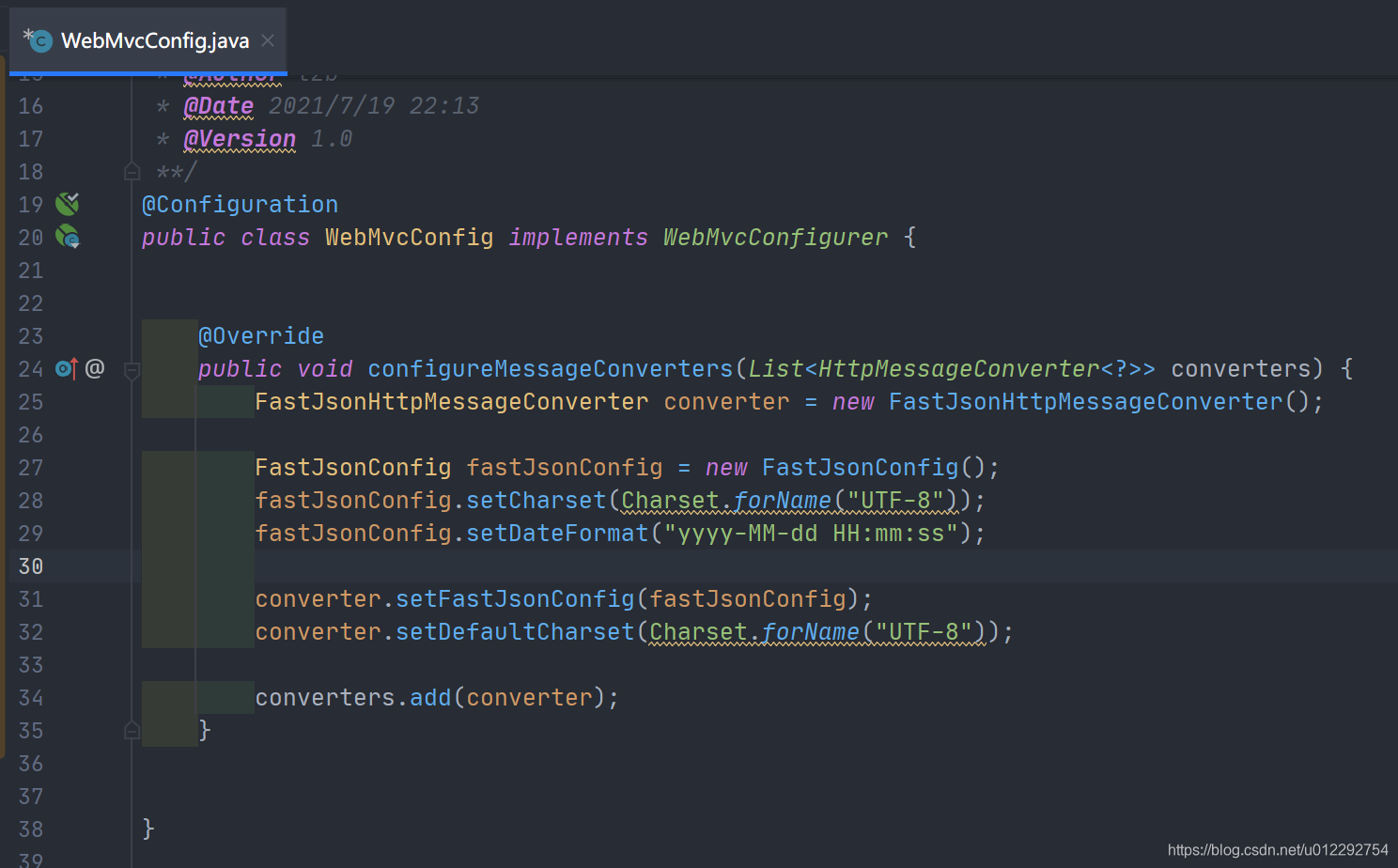Click the fold end marker on line 35
Image resolution: width=1398 pixels, height=868 pixels.
click(132, 730)
